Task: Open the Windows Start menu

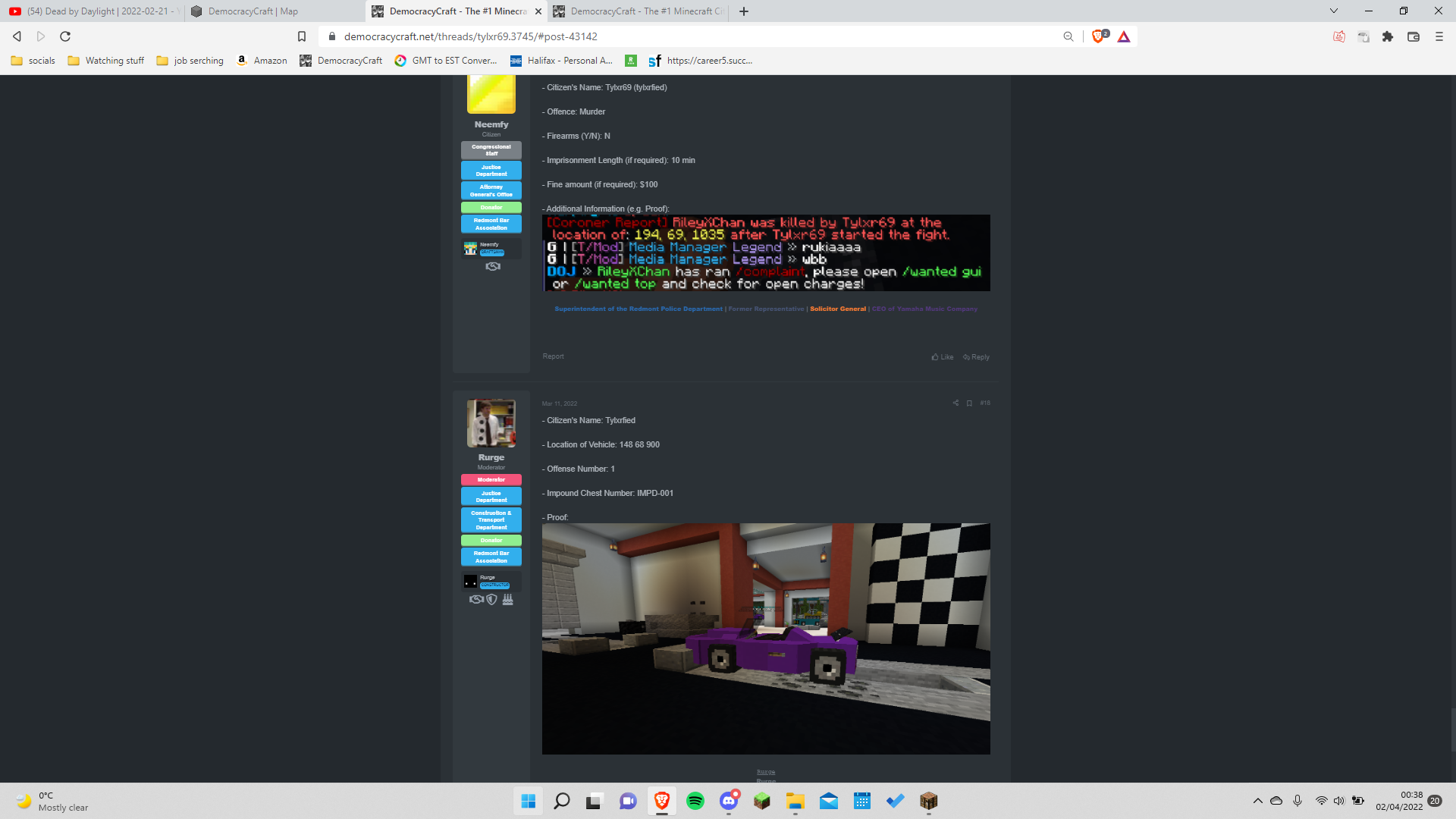Action: [x=529, y=801]
